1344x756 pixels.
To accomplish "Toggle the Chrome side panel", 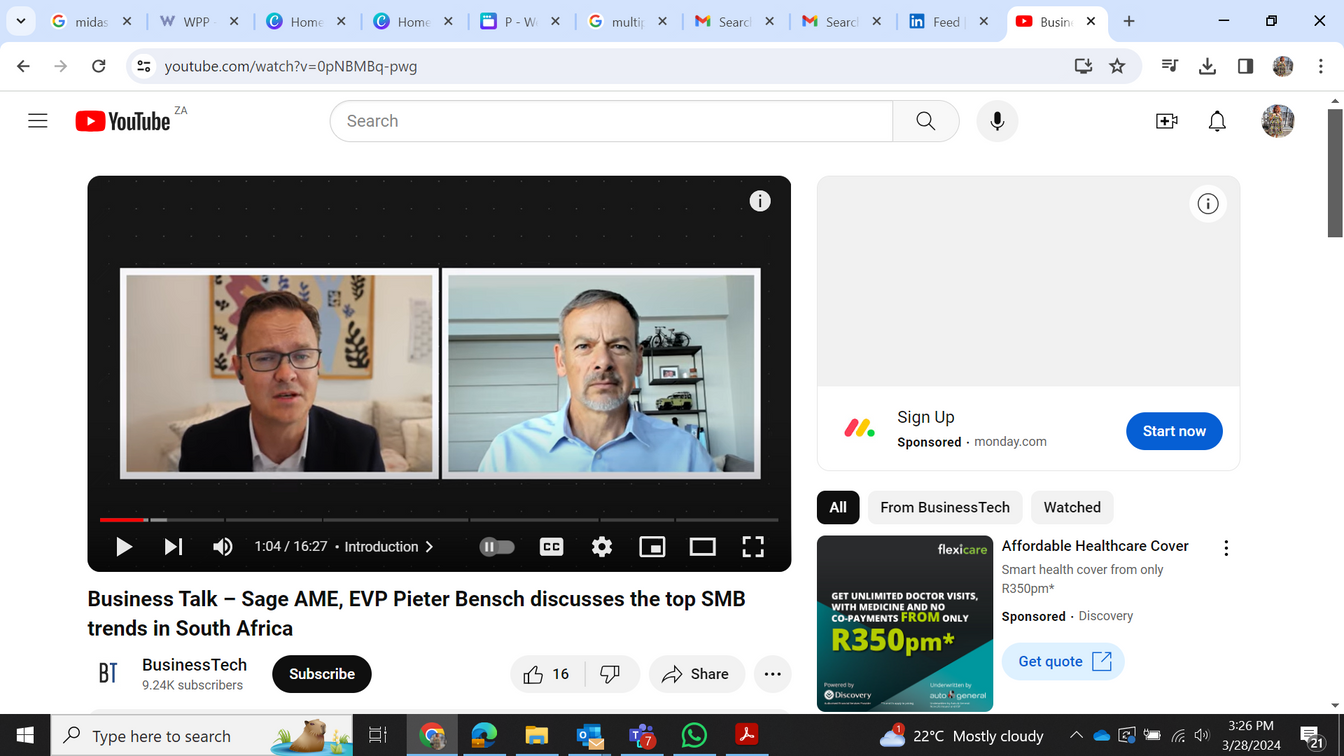I will coord(1245,66).
